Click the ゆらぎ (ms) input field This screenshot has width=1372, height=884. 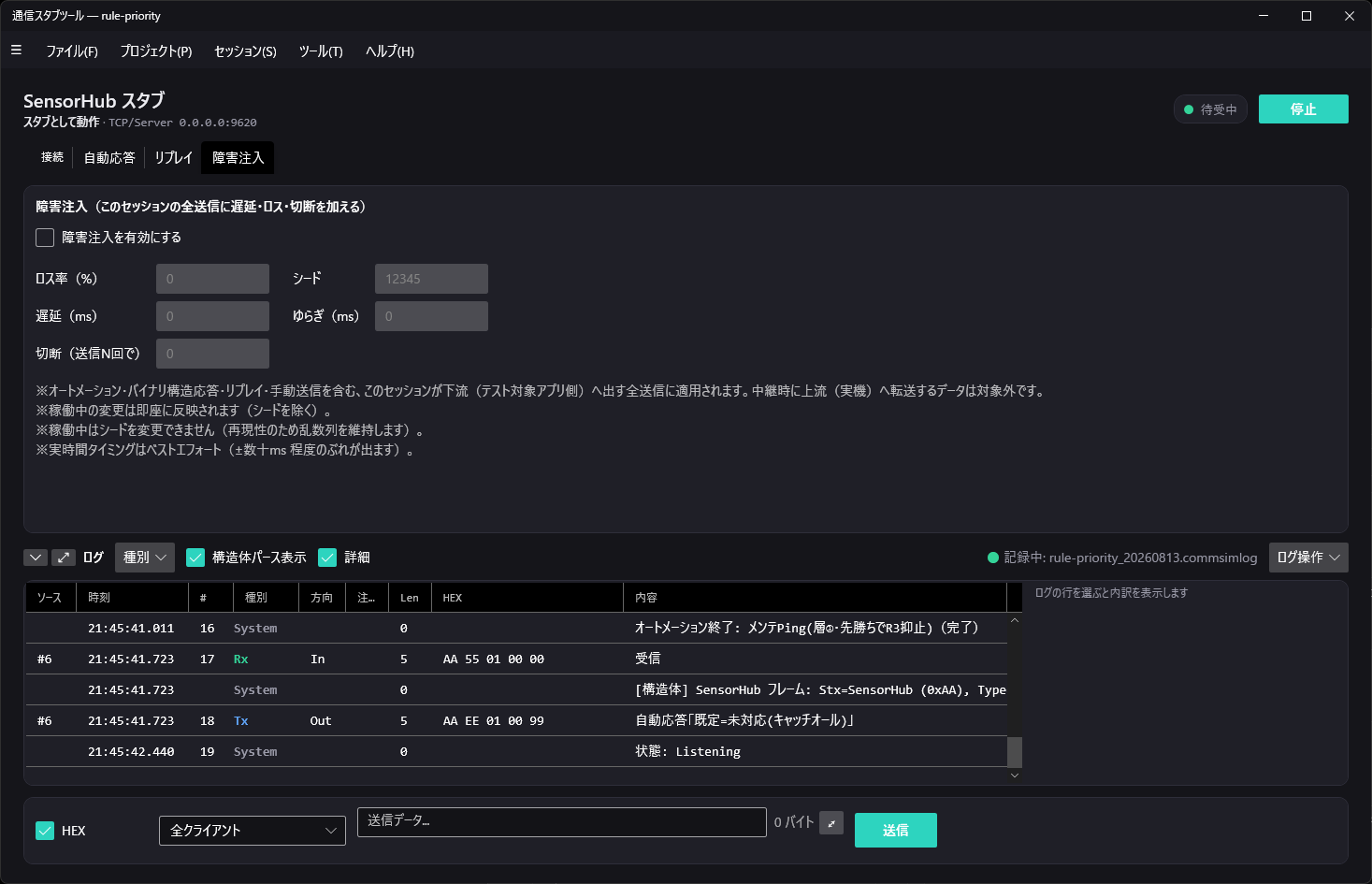431,316
